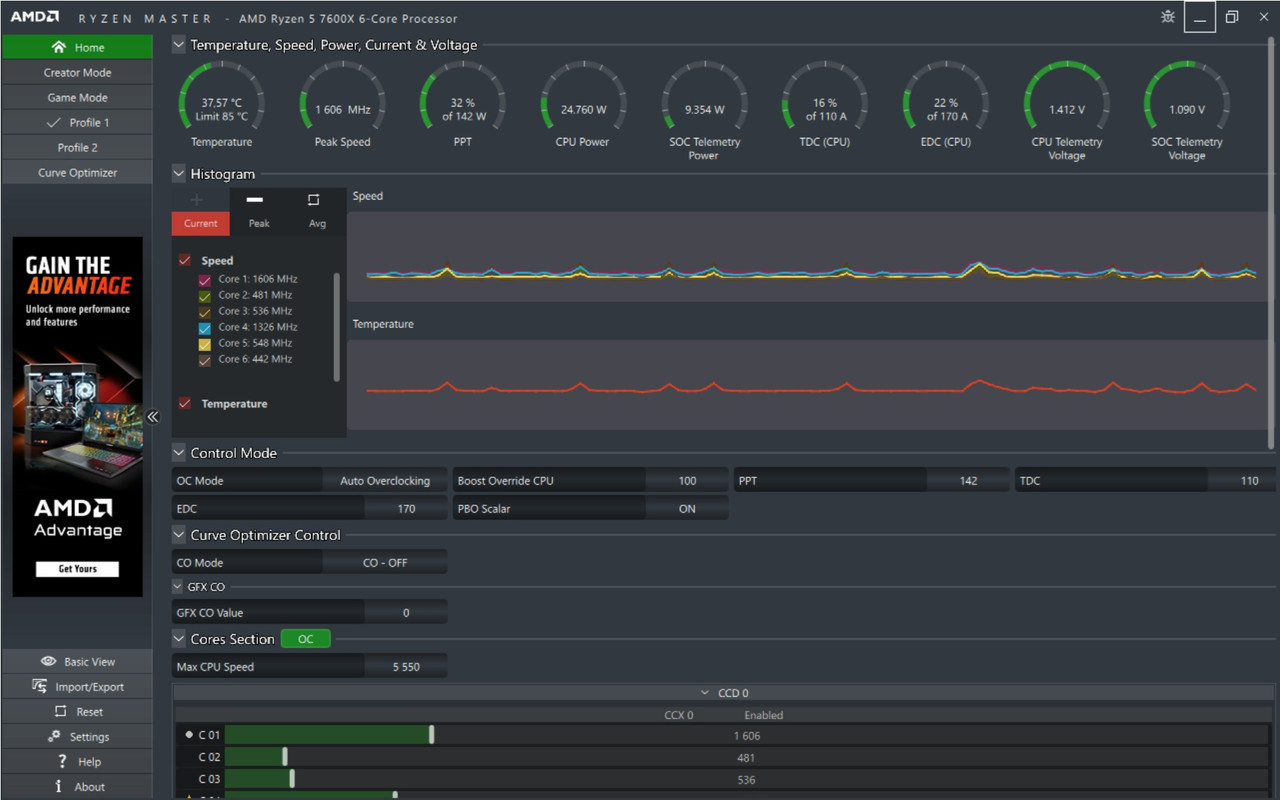Screen dimensions: 1280x800
Task: Open Import/Export
Action: pyautogui.click(x=77, y=686)
